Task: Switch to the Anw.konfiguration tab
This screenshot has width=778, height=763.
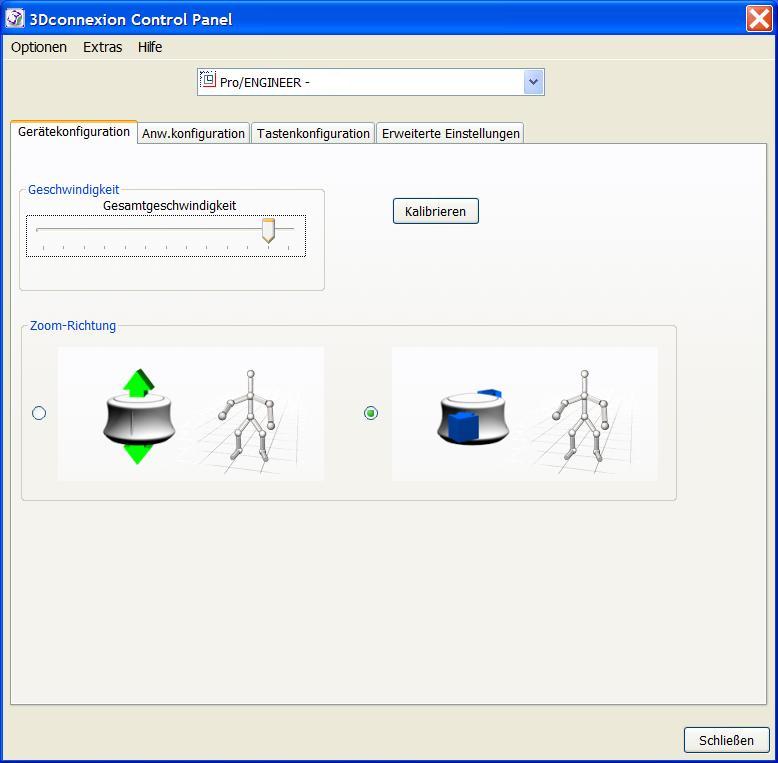Action: [194, 133]
